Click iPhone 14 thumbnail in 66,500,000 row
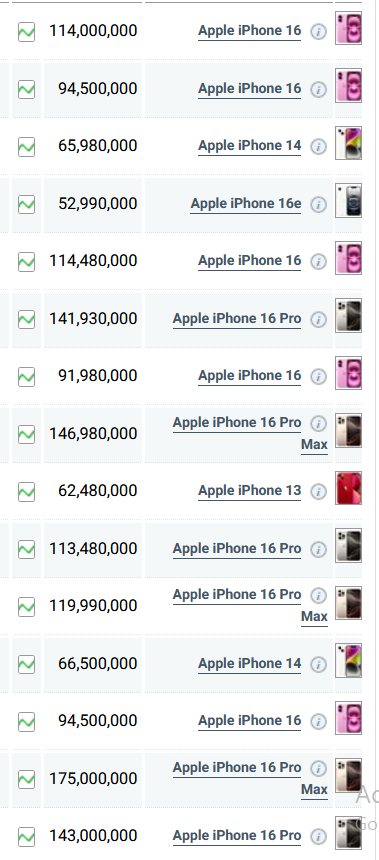The image size is (379, 860). point(348,660)
